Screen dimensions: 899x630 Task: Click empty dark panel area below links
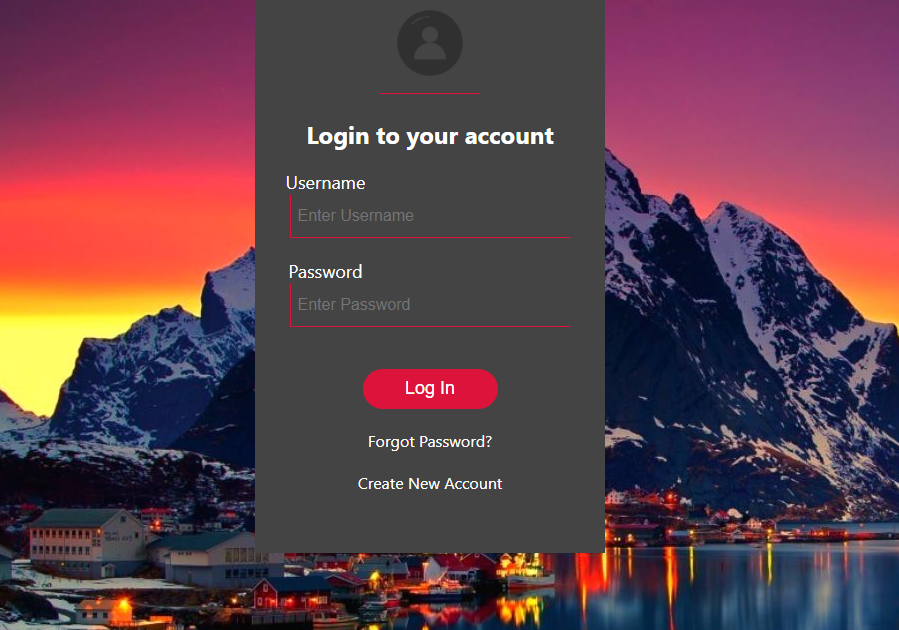[430, 525]
